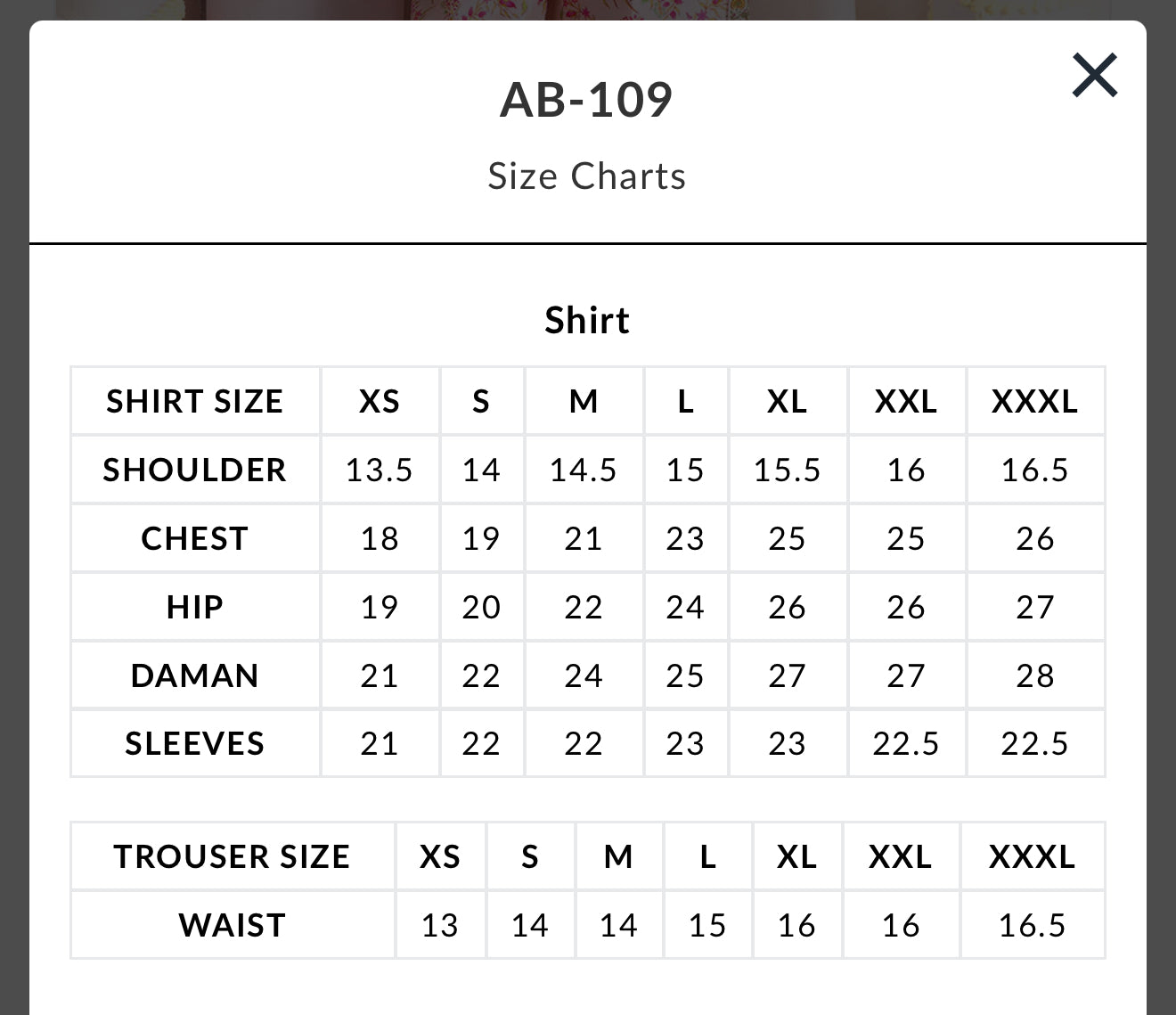Select chest measurement 23 under L
The image size is (1176, 1015).
point(685,538)
